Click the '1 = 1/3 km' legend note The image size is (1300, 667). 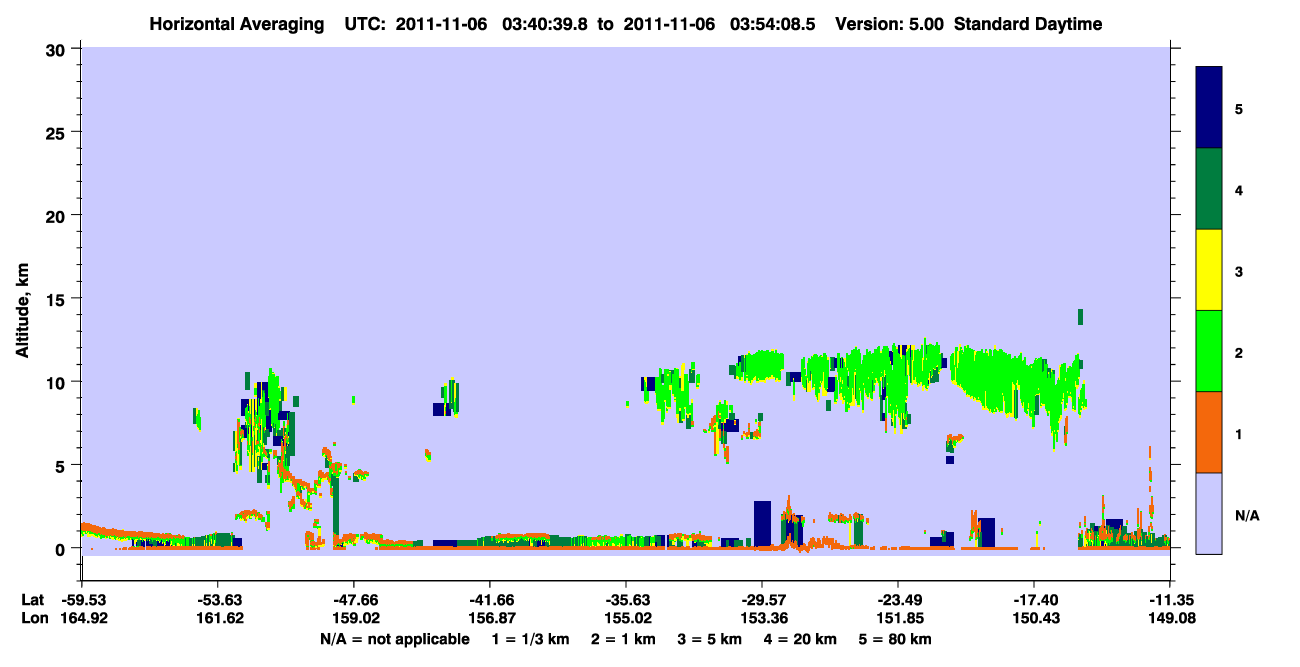pyautogui.click(x=531, y=639)
